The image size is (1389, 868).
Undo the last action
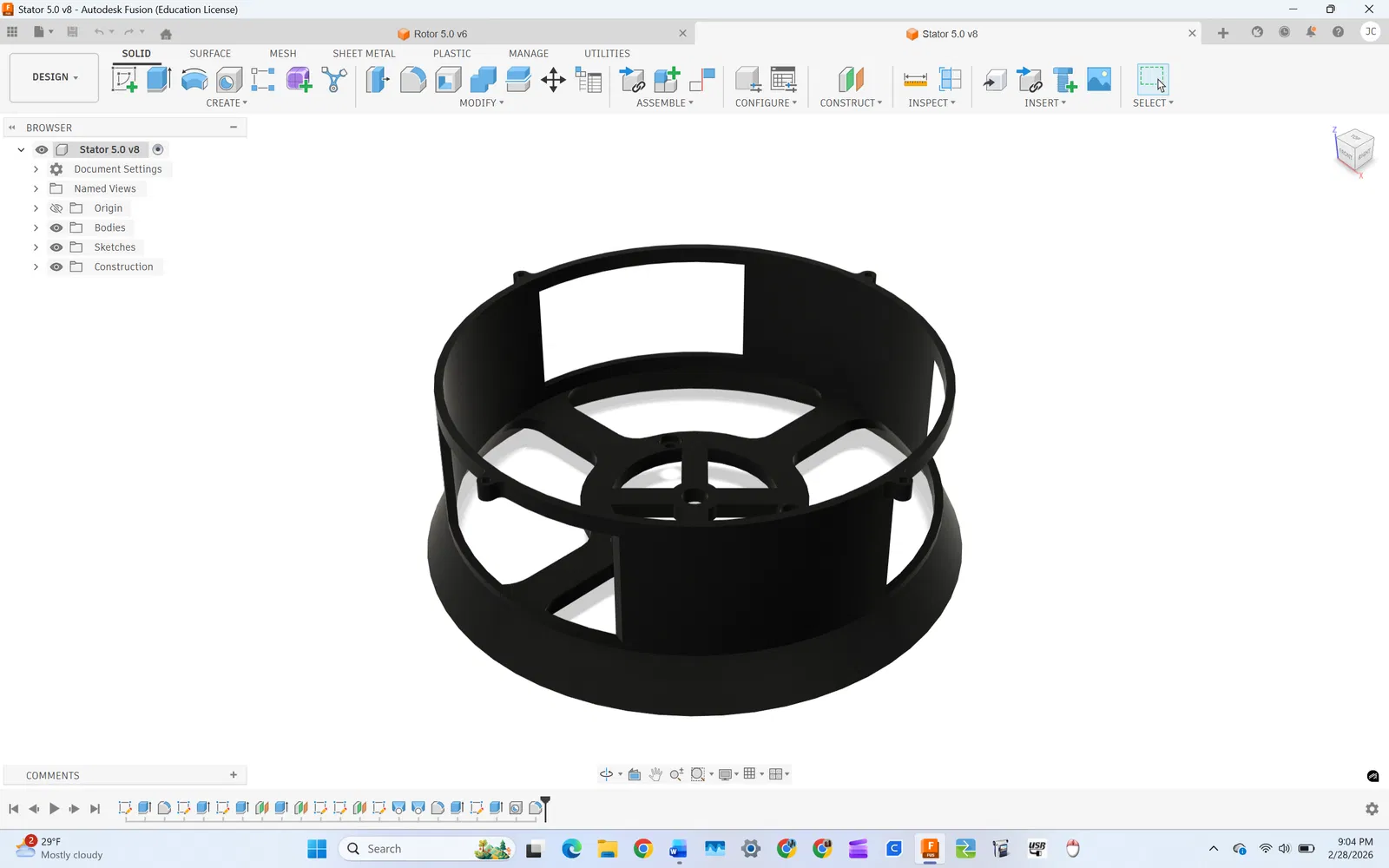99,32
